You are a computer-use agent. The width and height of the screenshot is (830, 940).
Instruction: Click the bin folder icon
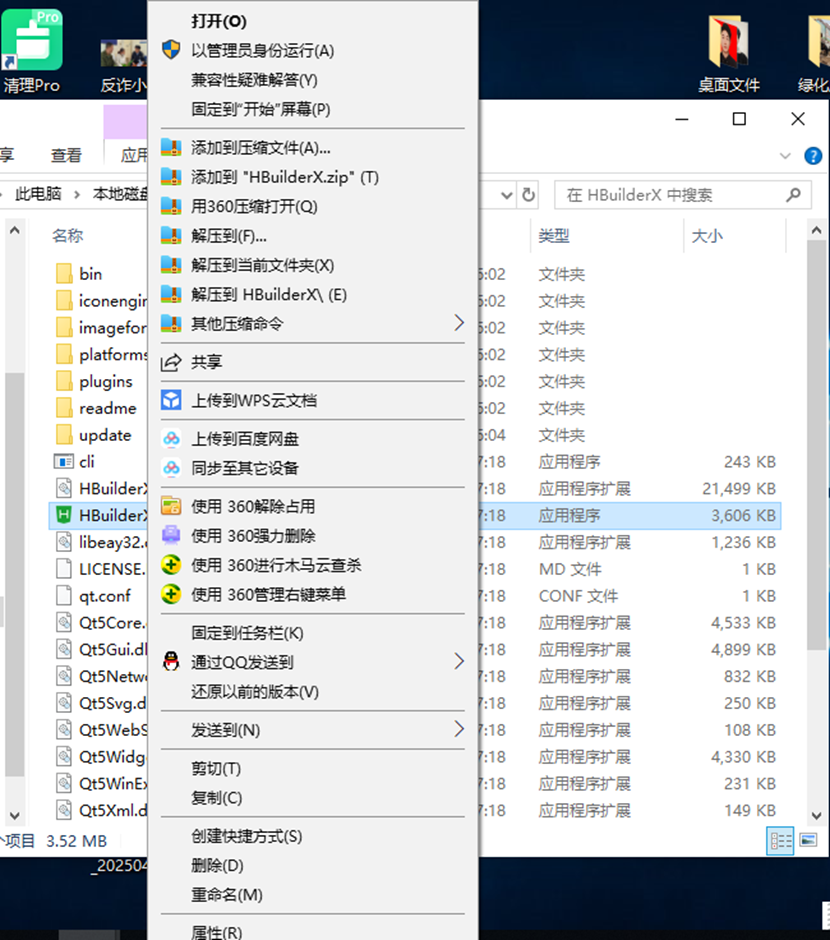point(64,274)
